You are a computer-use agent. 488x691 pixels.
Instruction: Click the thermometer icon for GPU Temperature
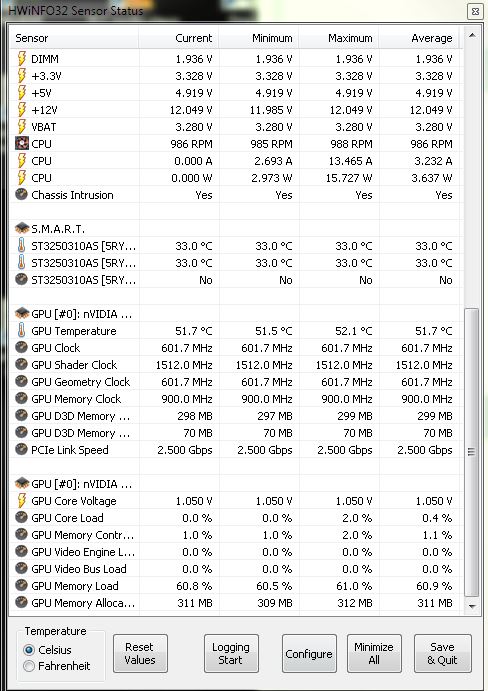(21, 330)
